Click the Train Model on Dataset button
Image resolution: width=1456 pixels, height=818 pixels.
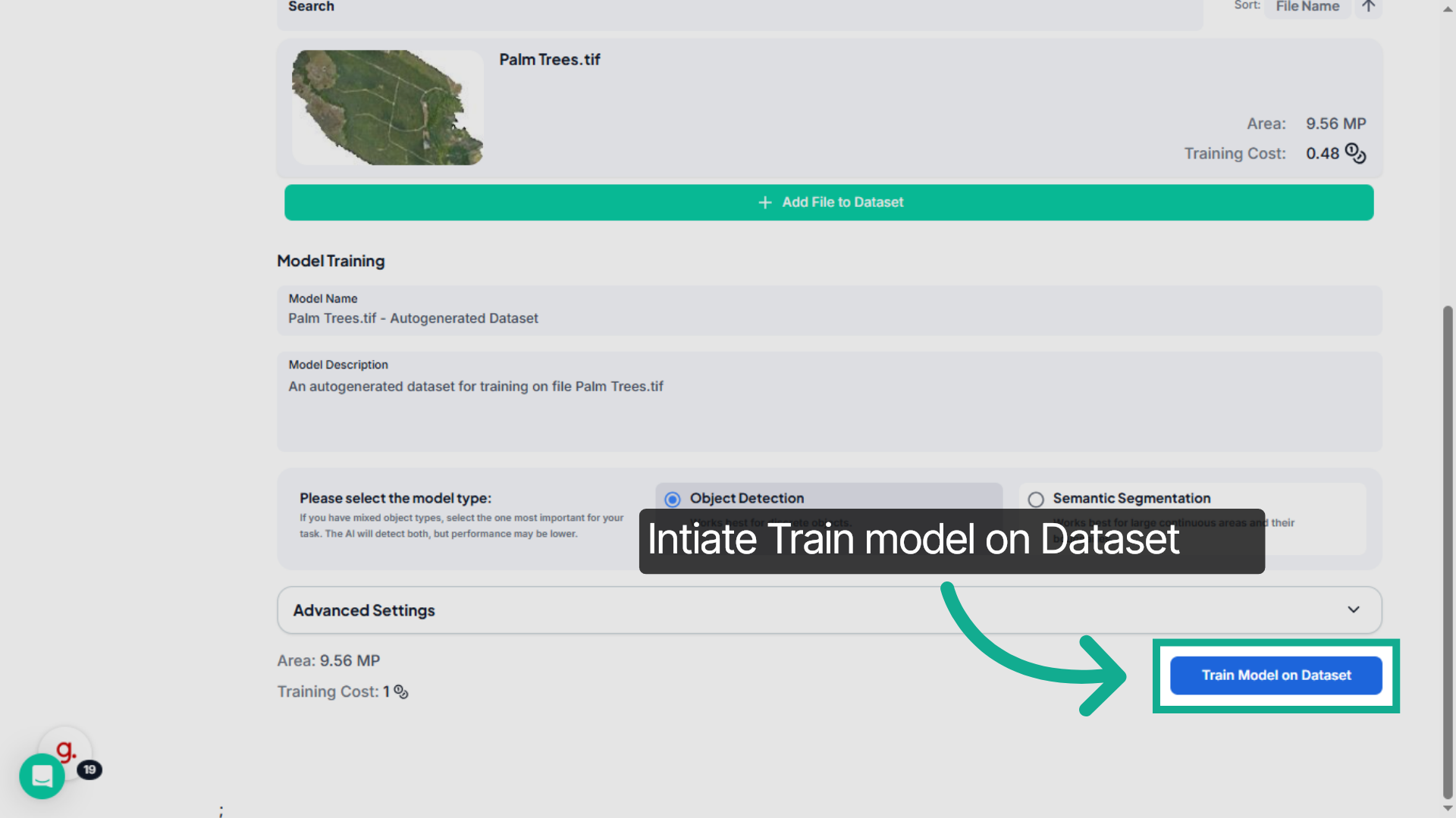pyautogui.click(x=1276, y=675)
